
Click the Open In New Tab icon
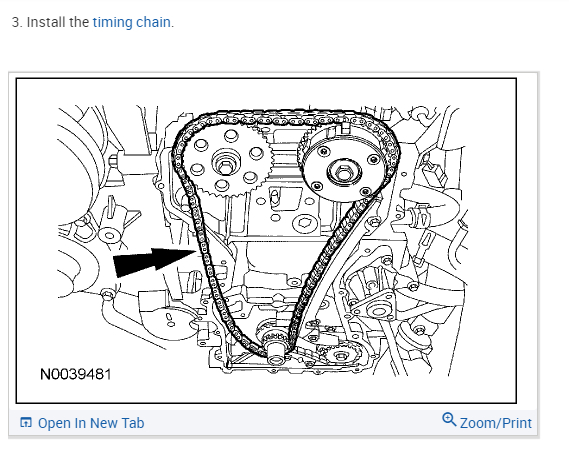coord(26,423)
